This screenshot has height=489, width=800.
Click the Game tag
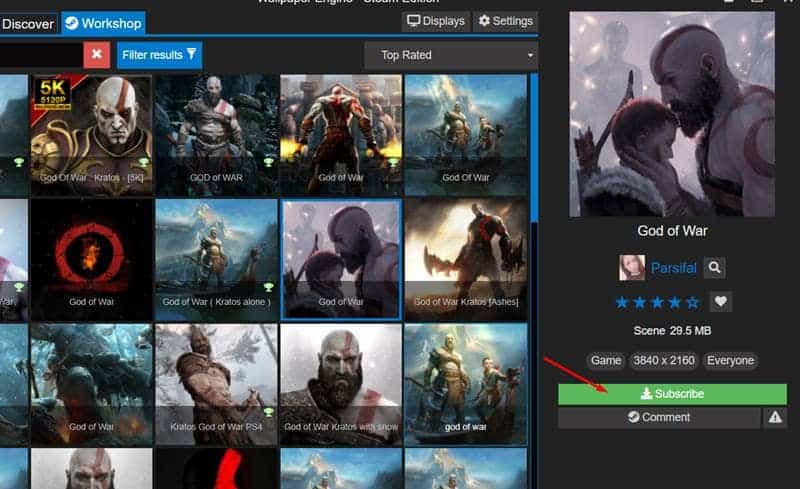point(606,361)
